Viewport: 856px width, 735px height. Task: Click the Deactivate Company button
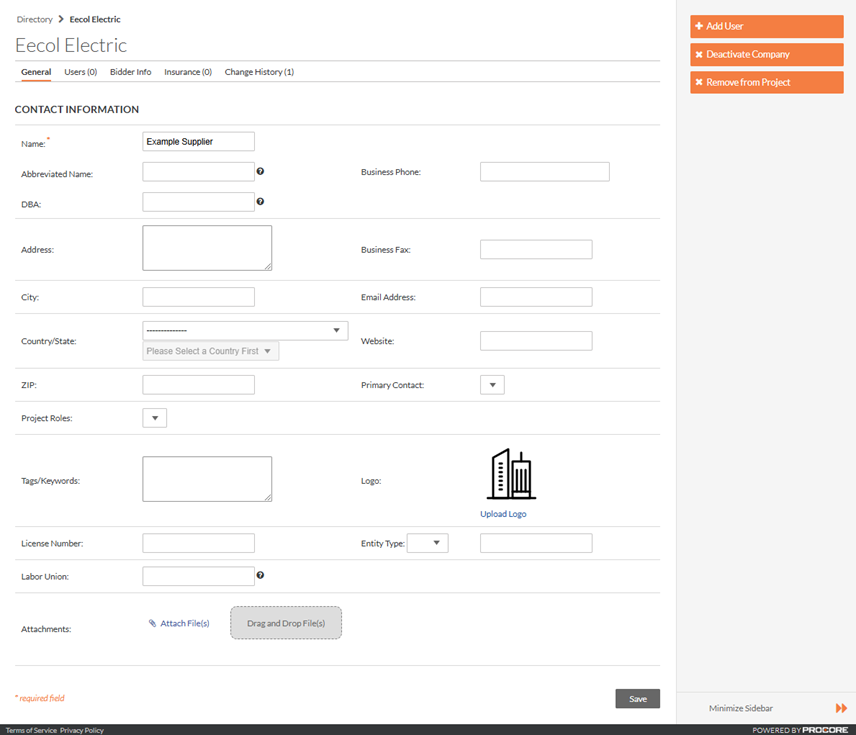point(766,55)
